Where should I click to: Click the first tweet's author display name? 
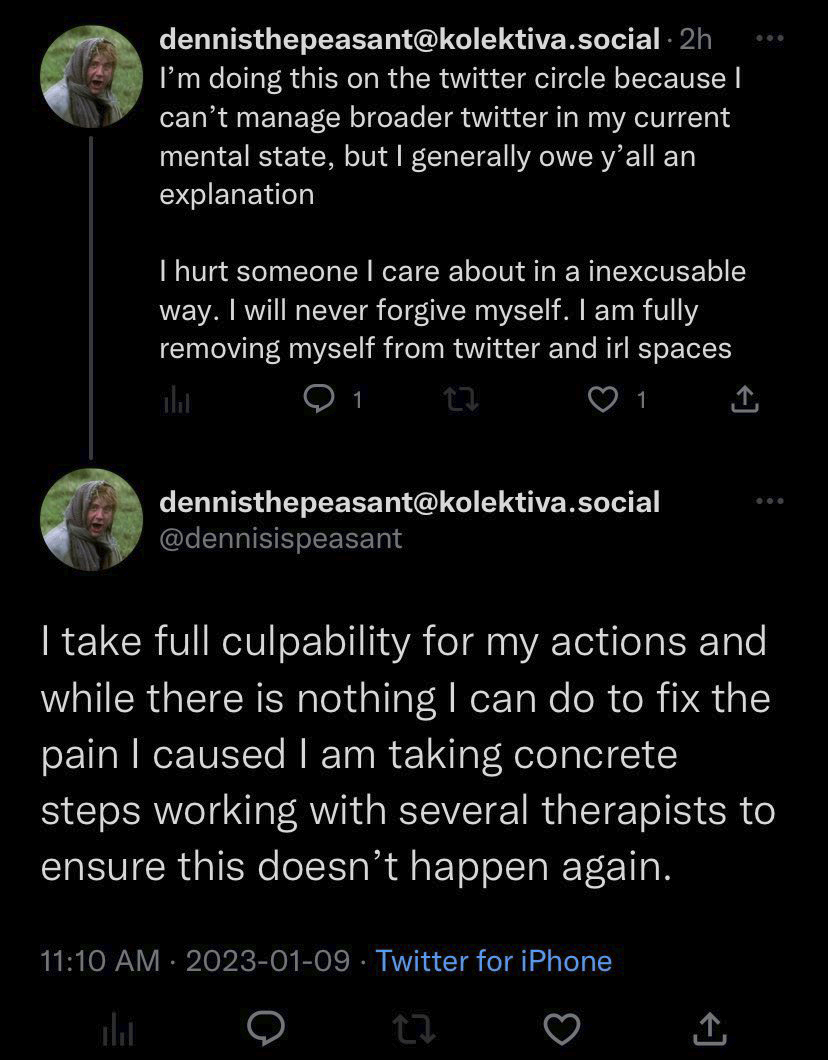[410, 40]
